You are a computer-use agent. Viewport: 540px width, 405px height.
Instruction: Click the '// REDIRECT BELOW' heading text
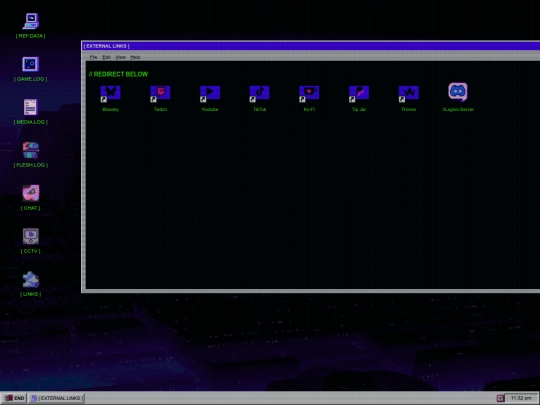click(x=118, y=74)
